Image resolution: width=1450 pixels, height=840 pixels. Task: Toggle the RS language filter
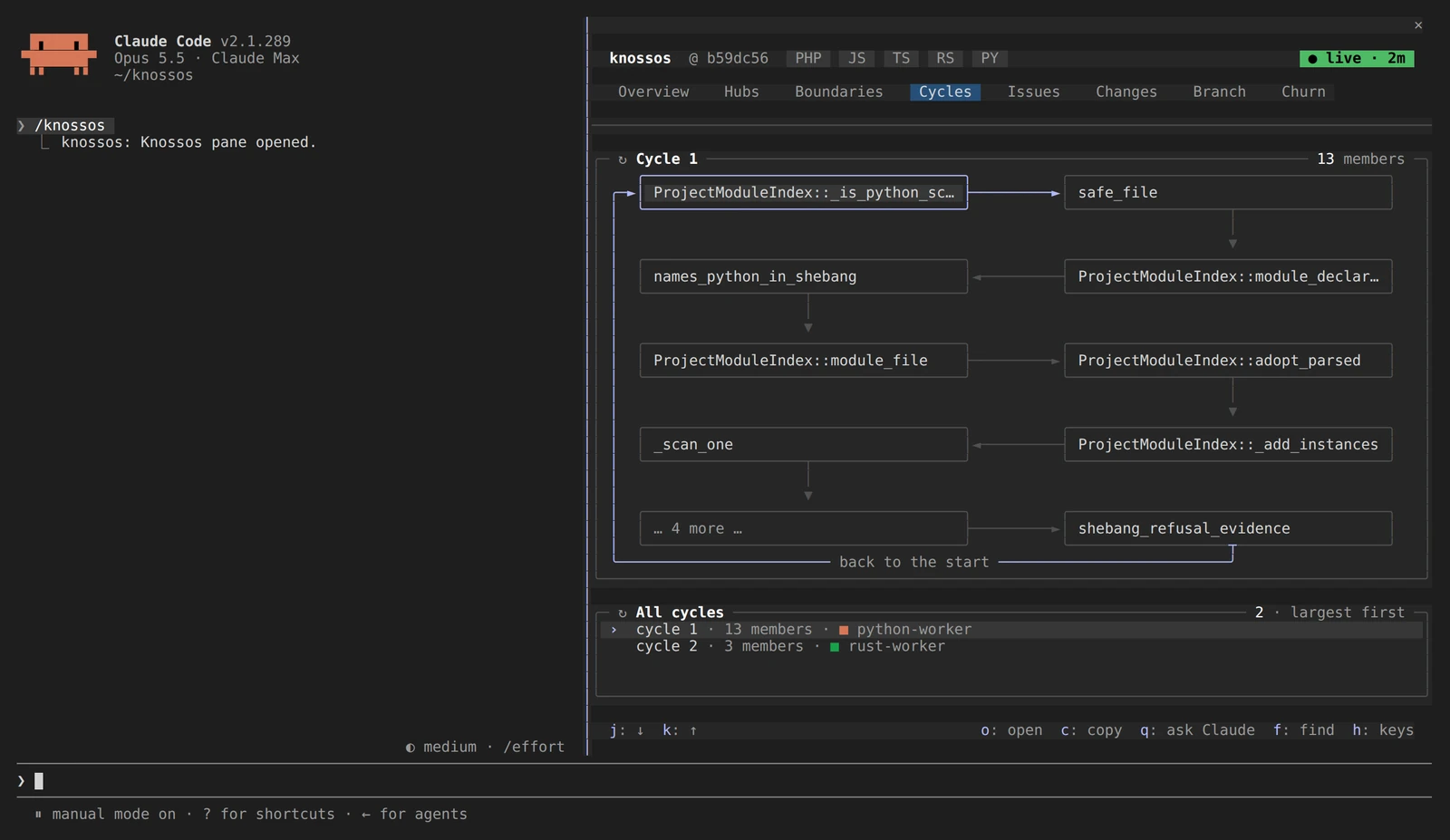pyautogui.click(x=945, y=58)
